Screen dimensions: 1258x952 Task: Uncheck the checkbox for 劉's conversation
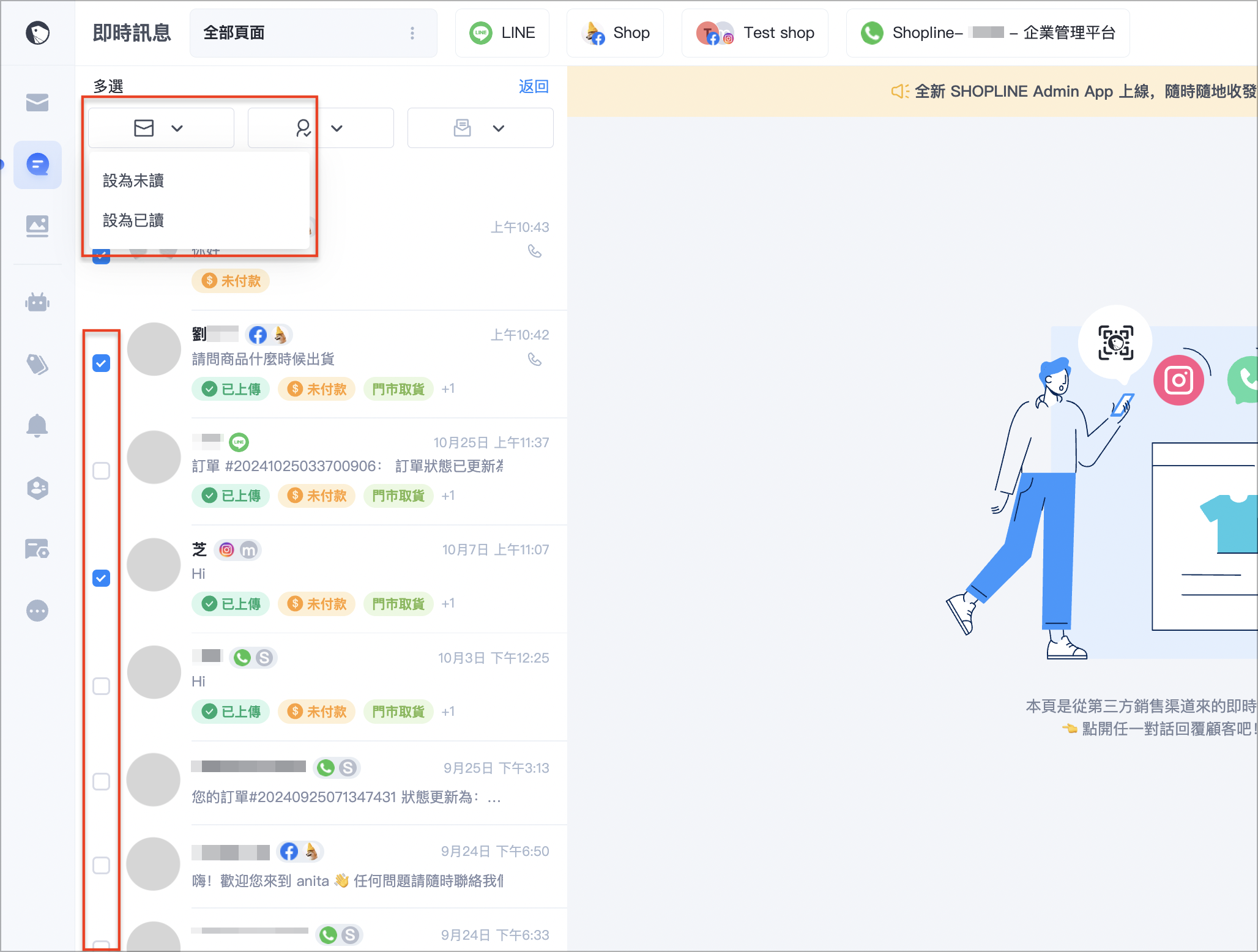(101, 363)
